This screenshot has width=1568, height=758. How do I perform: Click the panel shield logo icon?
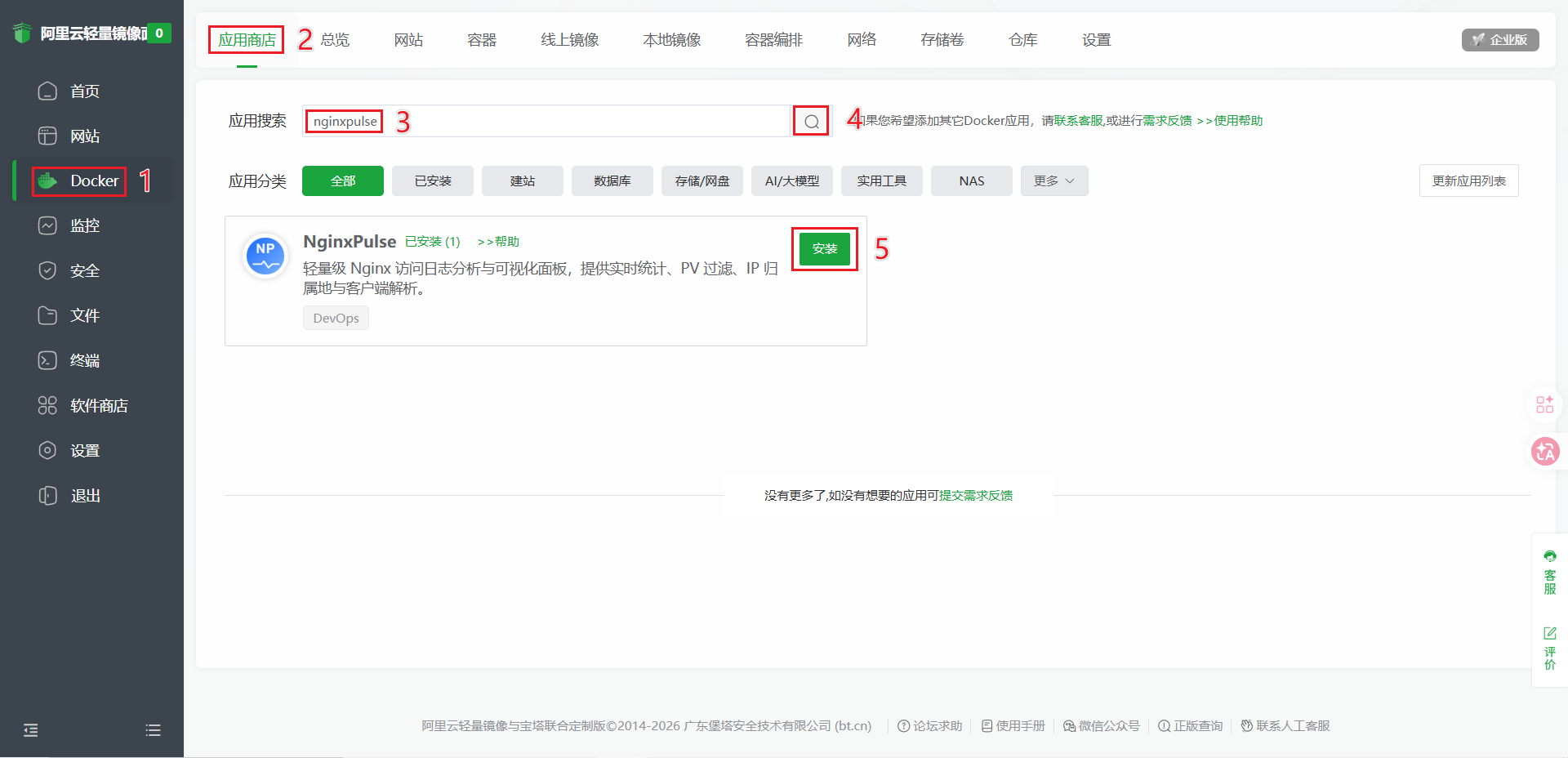click(22, 33)
